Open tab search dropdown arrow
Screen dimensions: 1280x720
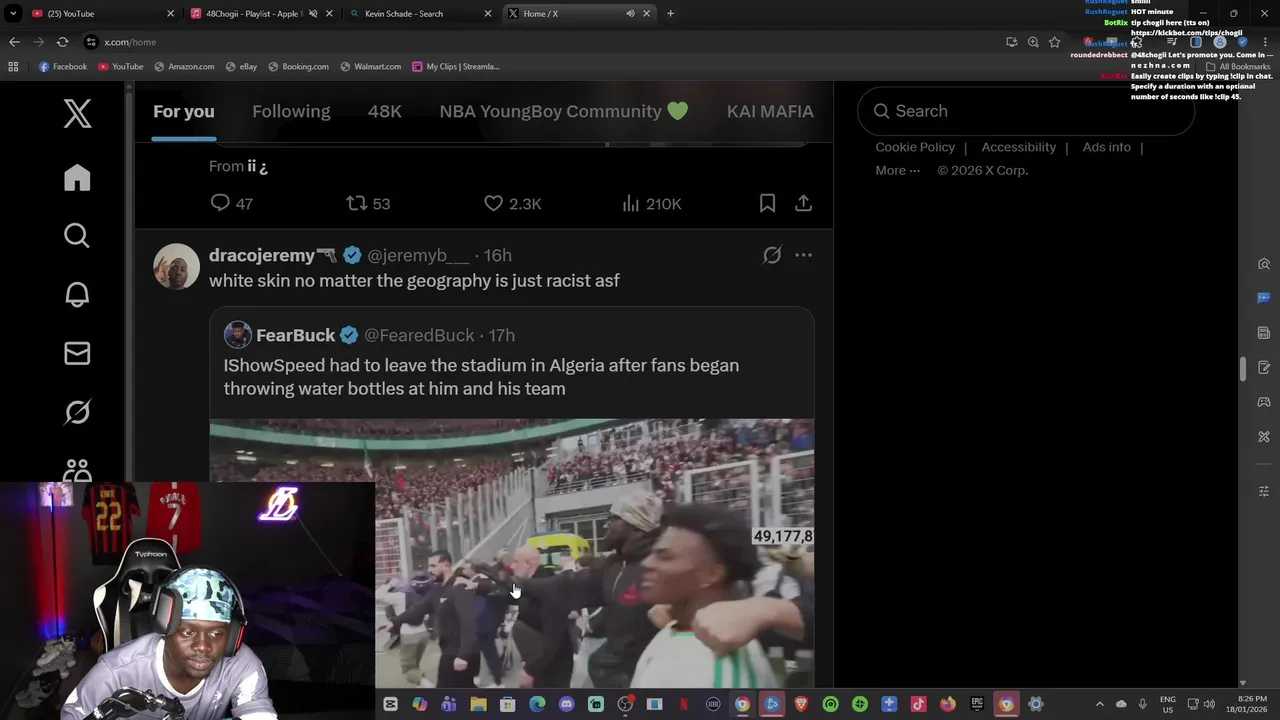[x=13, y=13]
